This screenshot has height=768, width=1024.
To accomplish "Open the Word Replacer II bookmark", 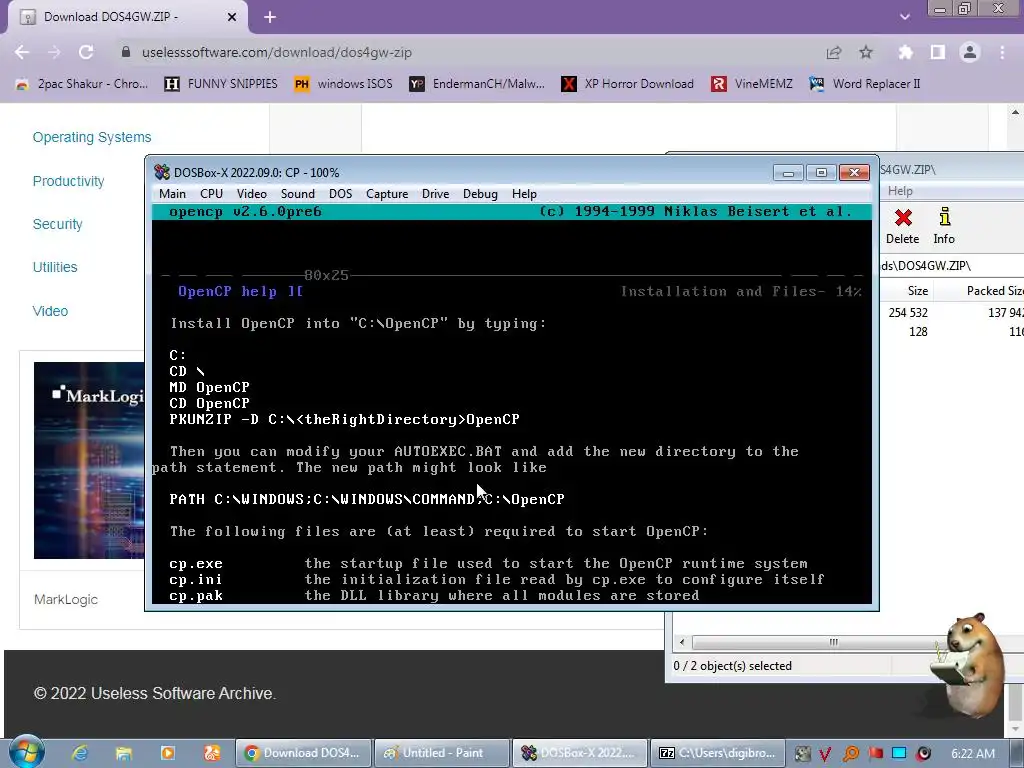I will [865, 84].
